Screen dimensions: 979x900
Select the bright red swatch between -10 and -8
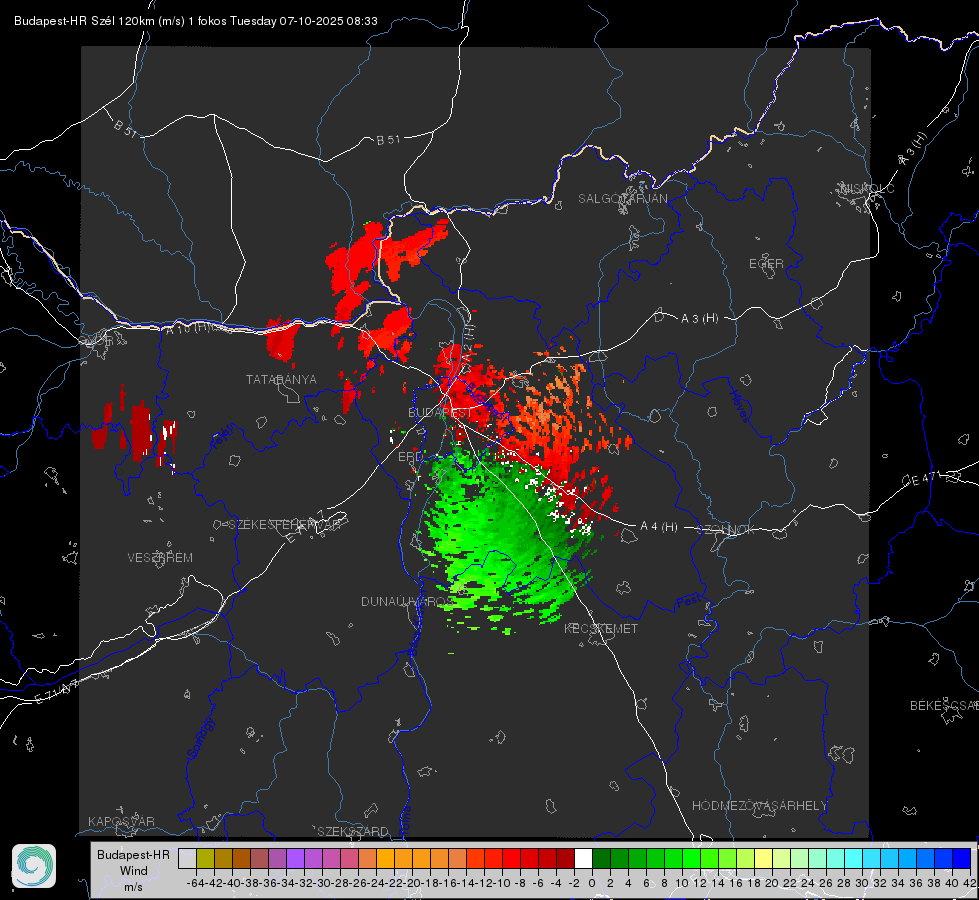coord(511,858)
